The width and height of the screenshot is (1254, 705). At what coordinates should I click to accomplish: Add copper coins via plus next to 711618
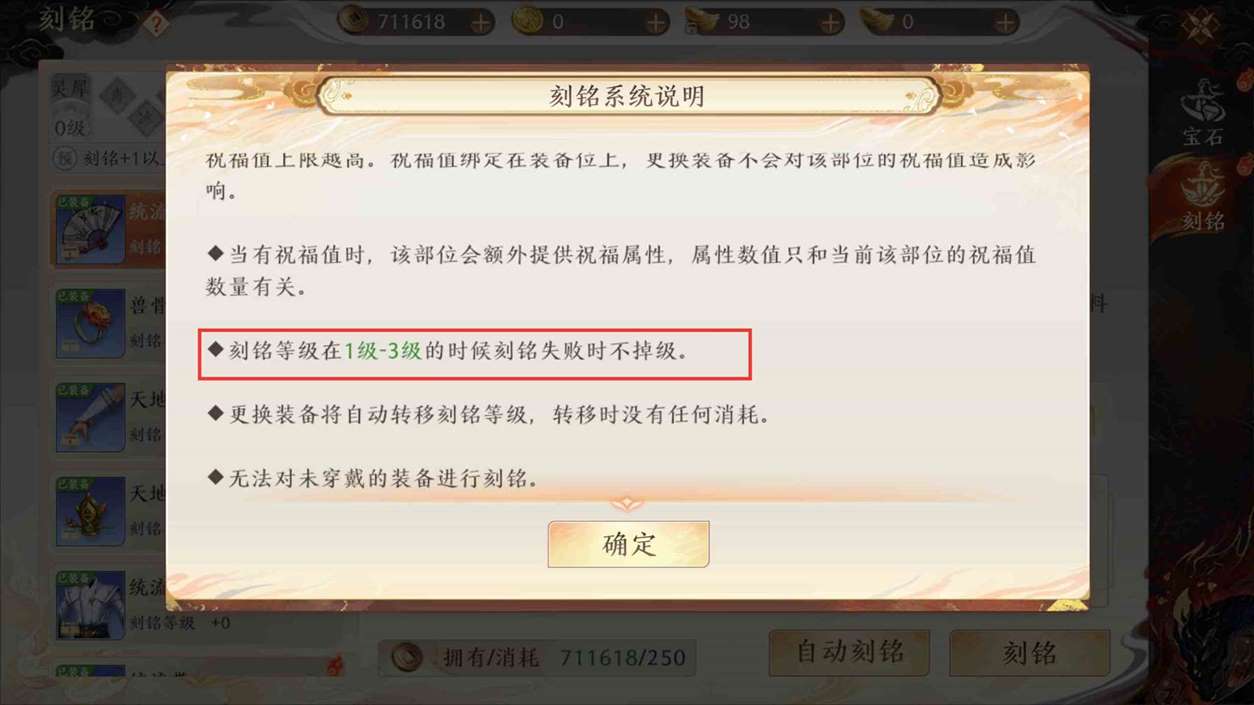[x=481, y=22]
